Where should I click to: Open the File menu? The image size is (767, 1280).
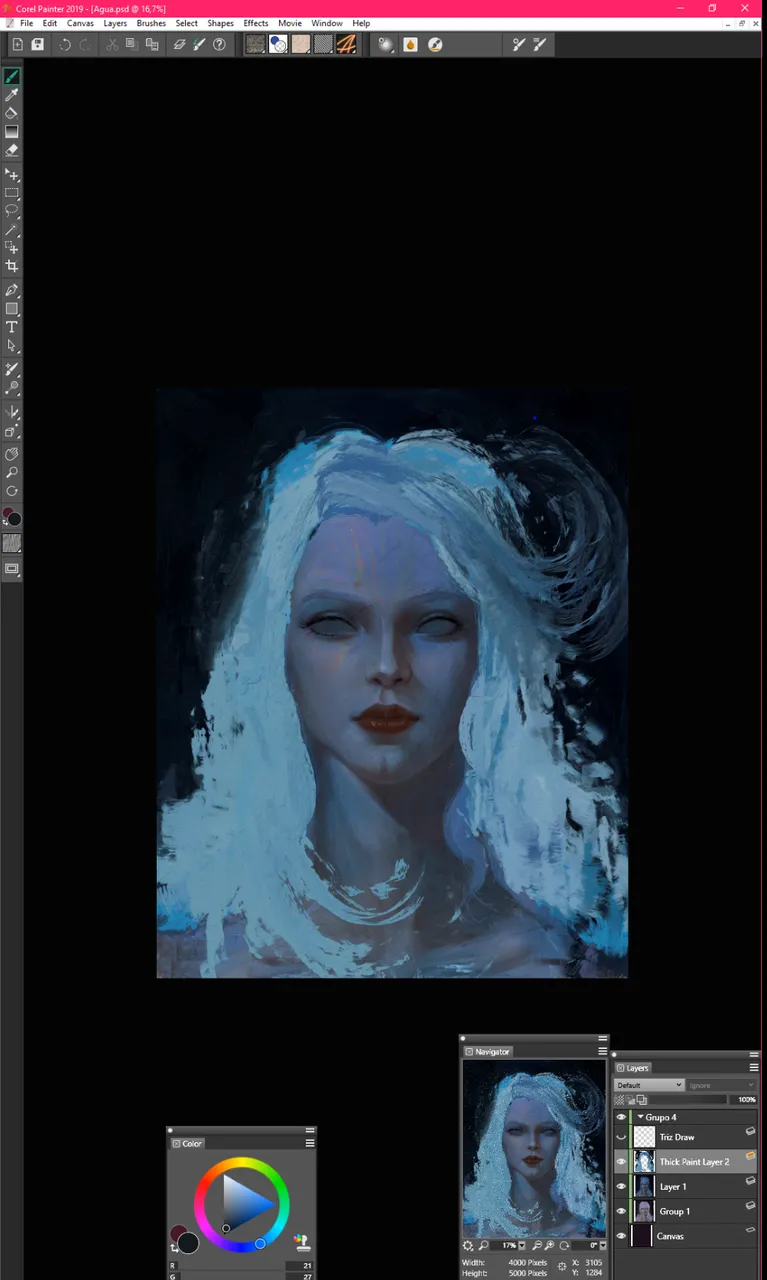(x=26, y=23)
